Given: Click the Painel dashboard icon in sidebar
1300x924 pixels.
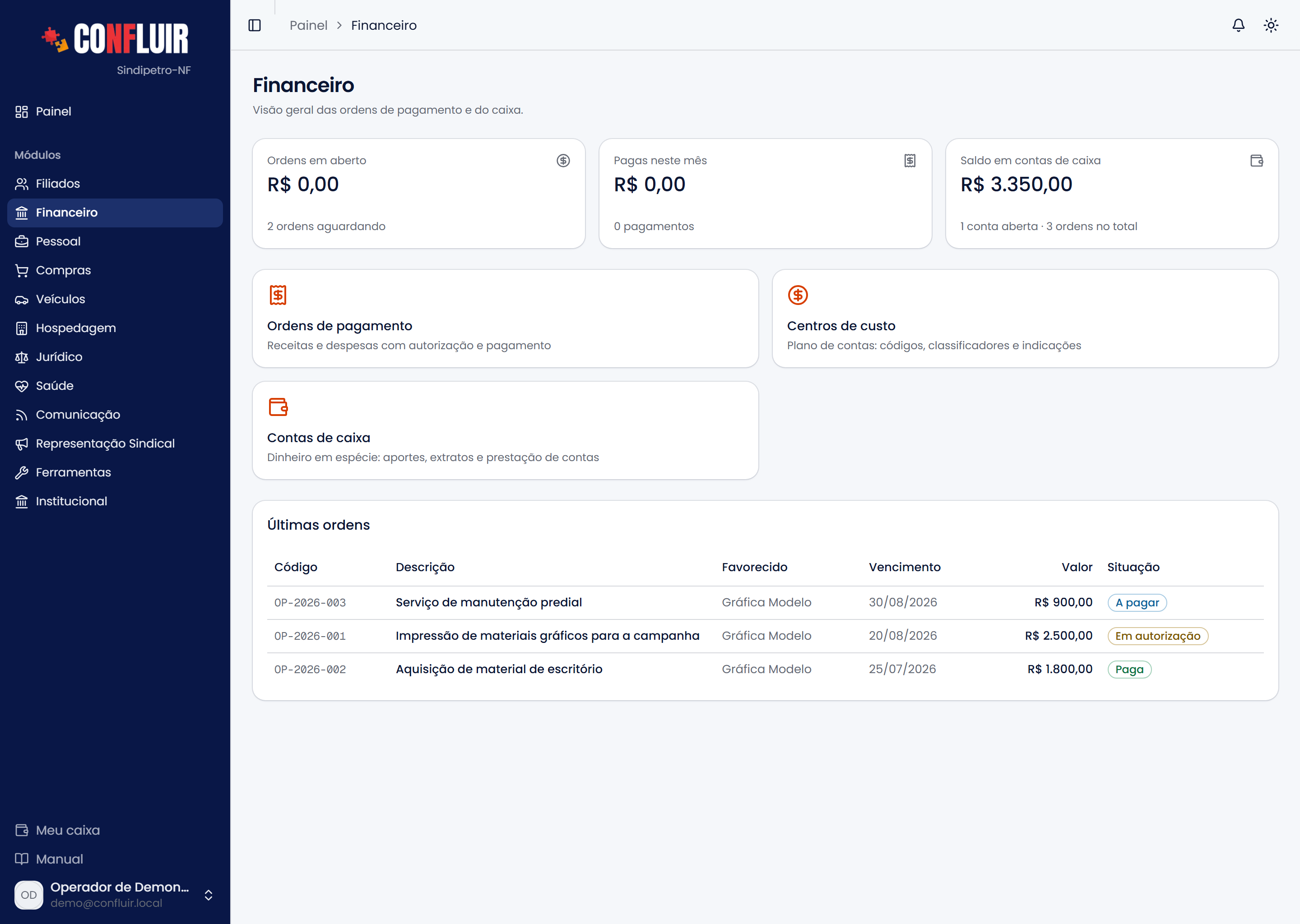Looking at the screenshot, I should (x=22, y=111).
